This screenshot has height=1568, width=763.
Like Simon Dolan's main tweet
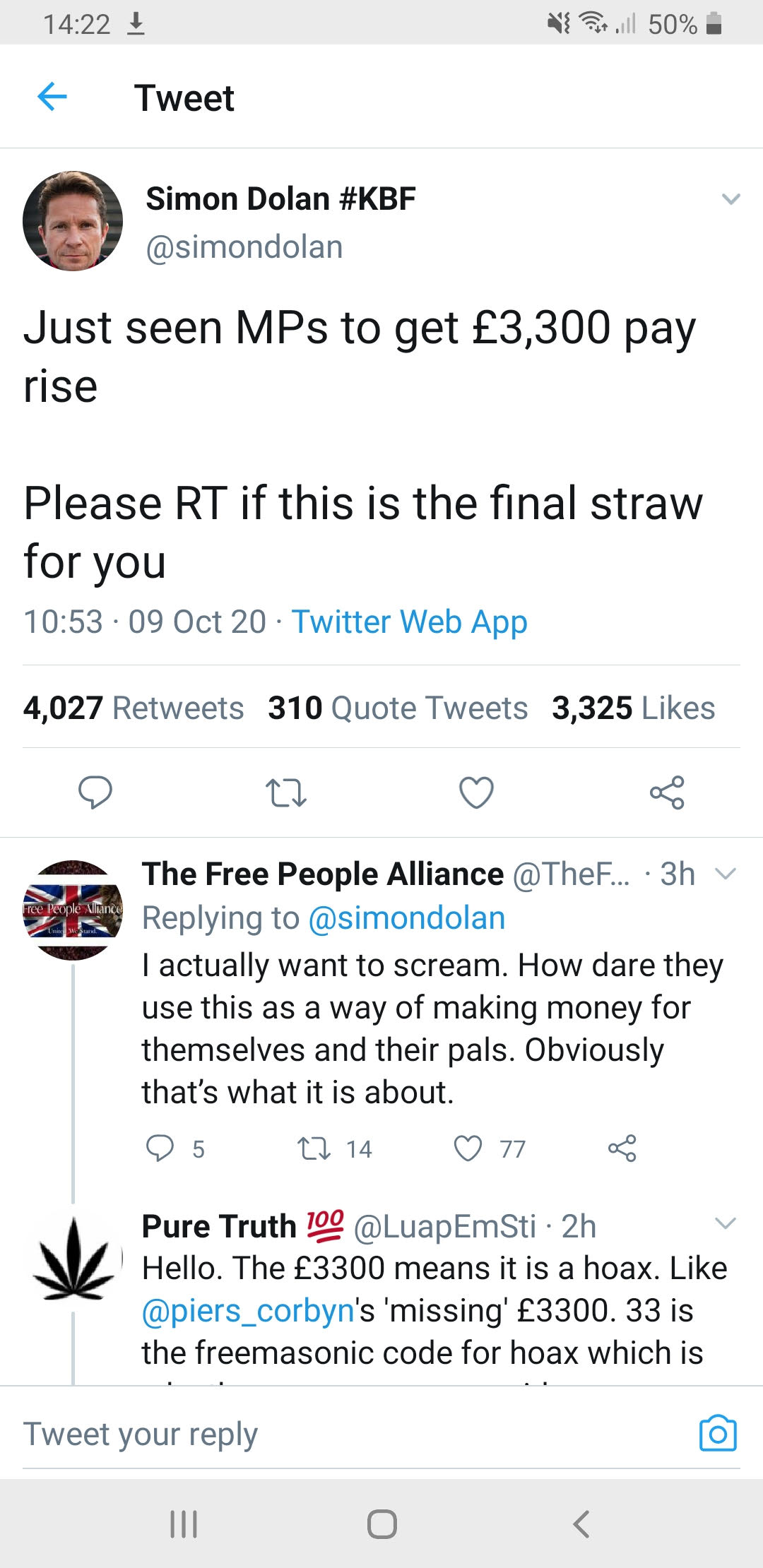point(476,792)
